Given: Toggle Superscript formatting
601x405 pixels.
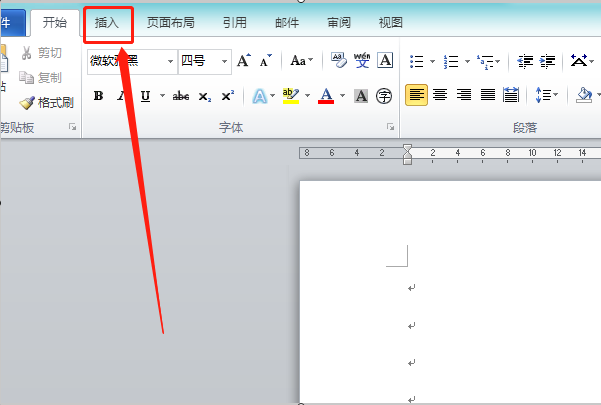Looking at the screenshot, I should coord(228,96).
